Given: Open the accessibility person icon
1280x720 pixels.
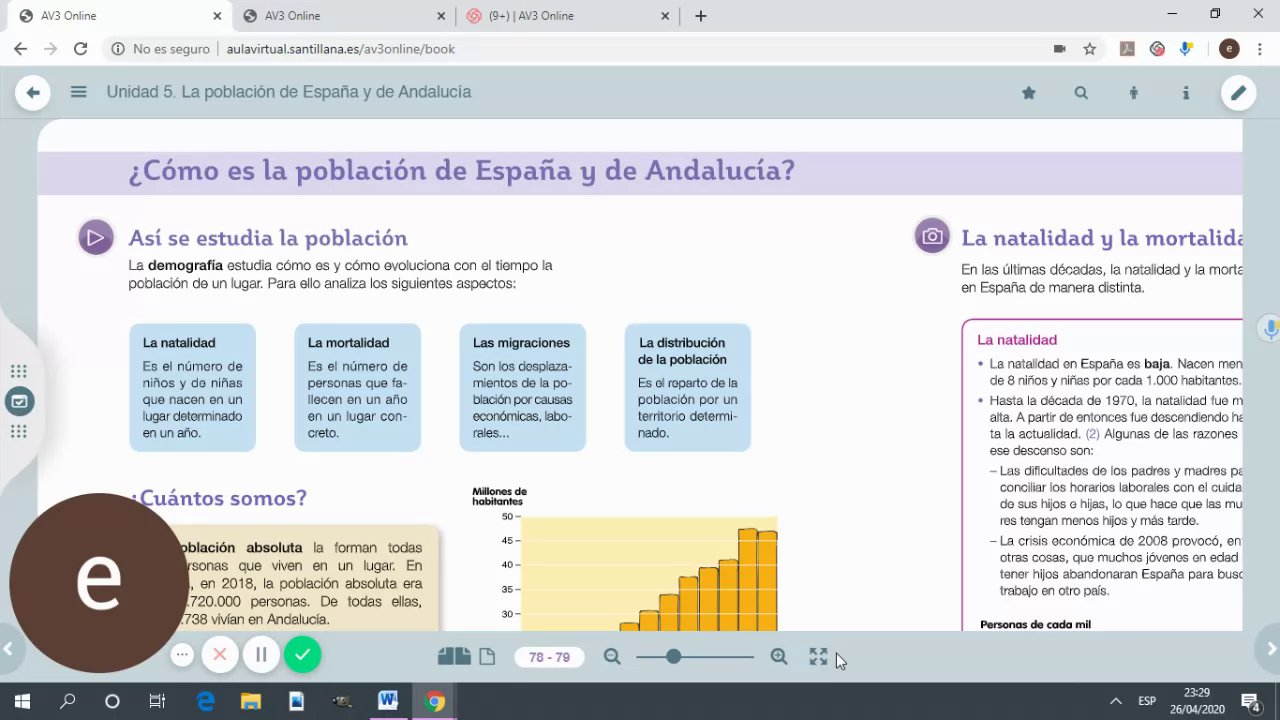Looking at the screenshot, I should click(x=1133, y=93).
